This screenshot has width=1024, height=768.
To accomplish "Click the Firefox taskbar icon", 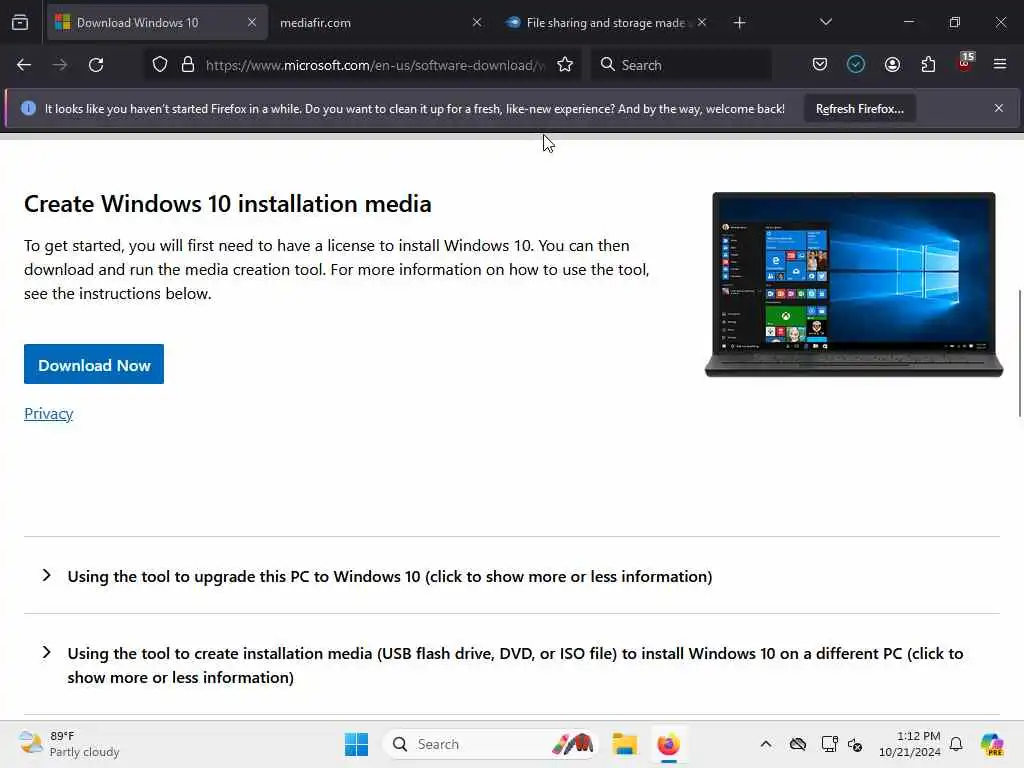I will point(668,744).
